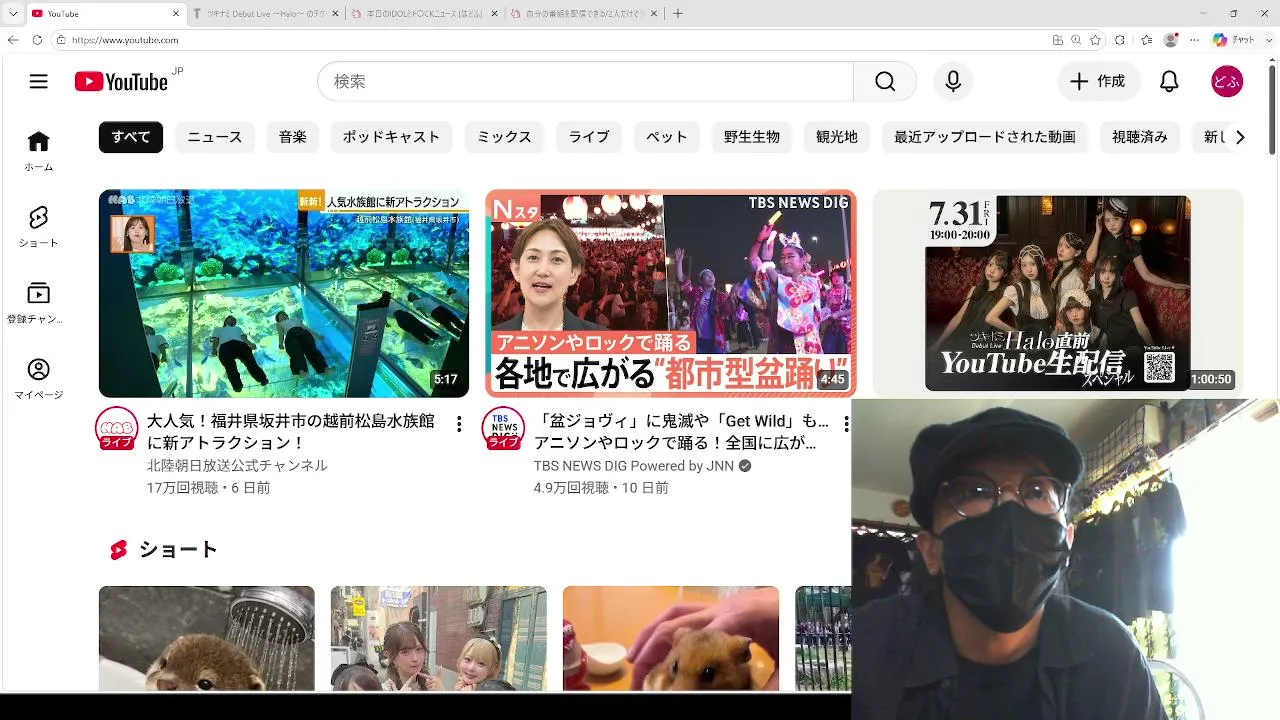Expand the browser tab list chevron
Viewport: 1280px width, 720px height.
pyautogui.click(x=13, y=13)
